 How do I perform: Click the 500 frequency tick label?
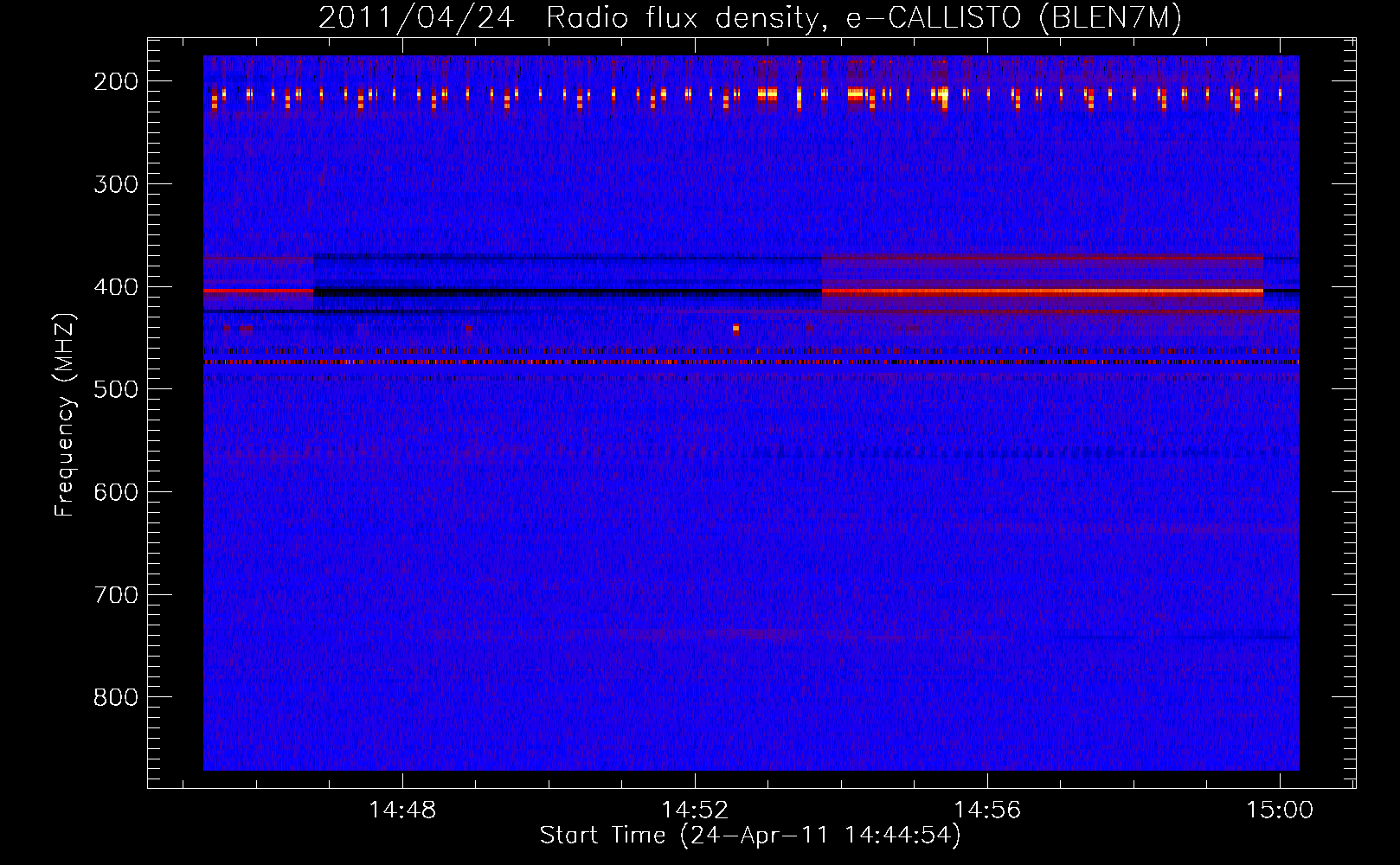115,389
